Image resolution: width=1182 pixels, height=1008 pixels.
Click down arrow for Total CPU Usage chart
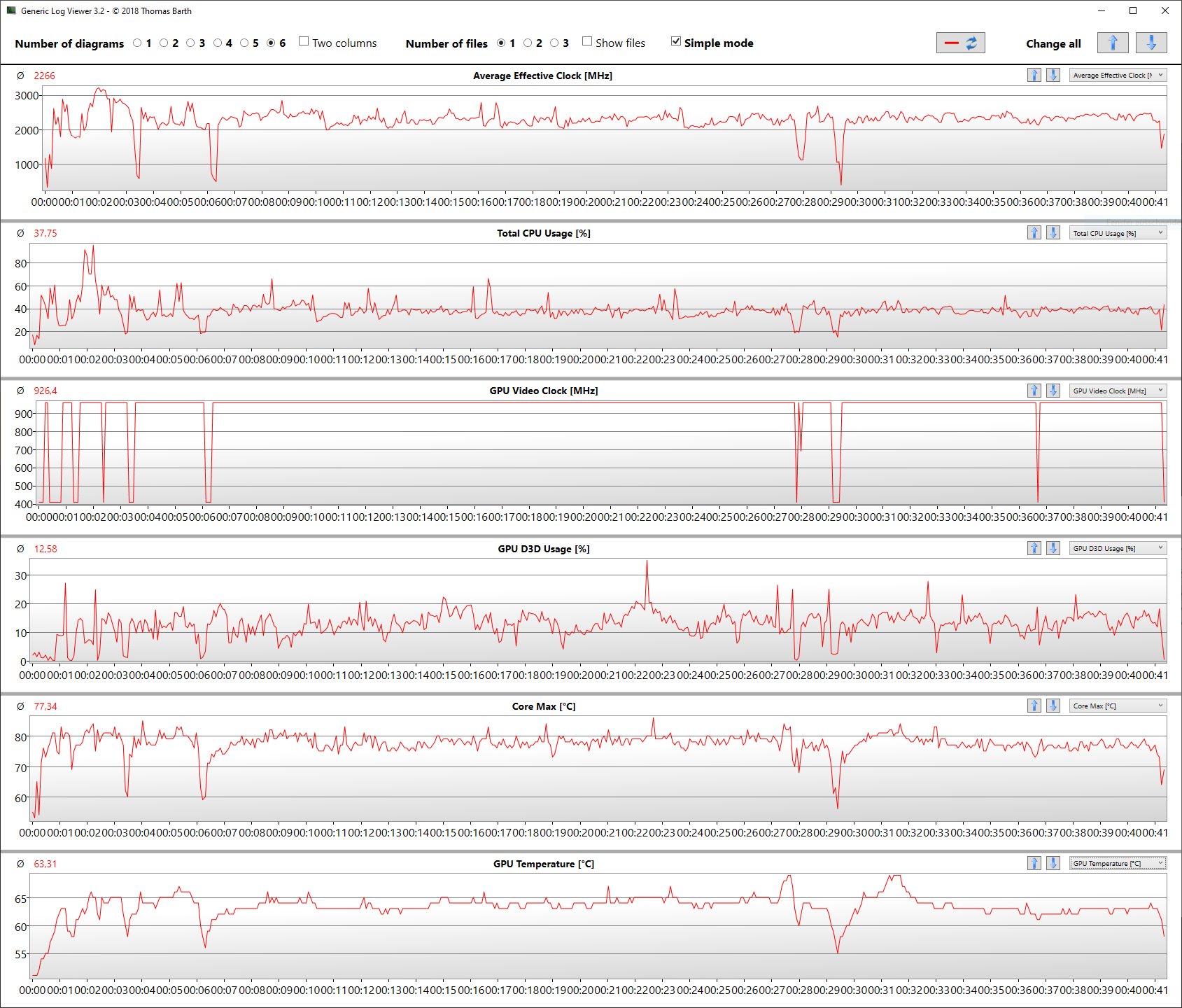pyautogui.click(x=1053, y=233)
